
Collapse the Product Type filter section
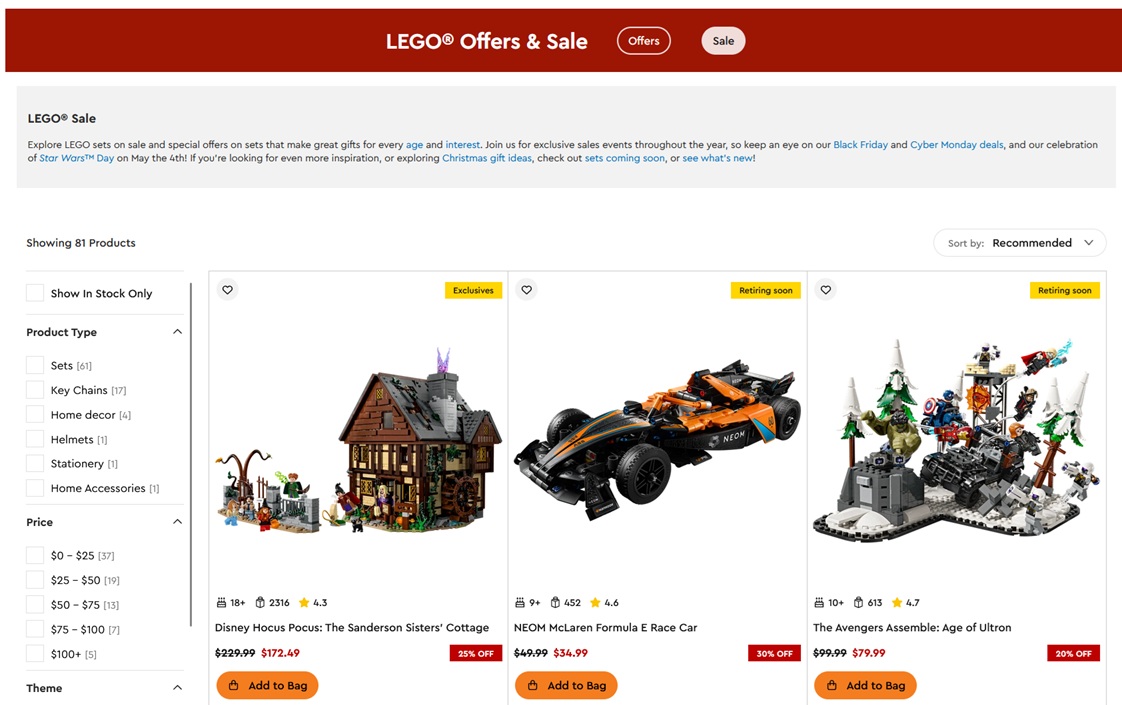coord(177,332)
